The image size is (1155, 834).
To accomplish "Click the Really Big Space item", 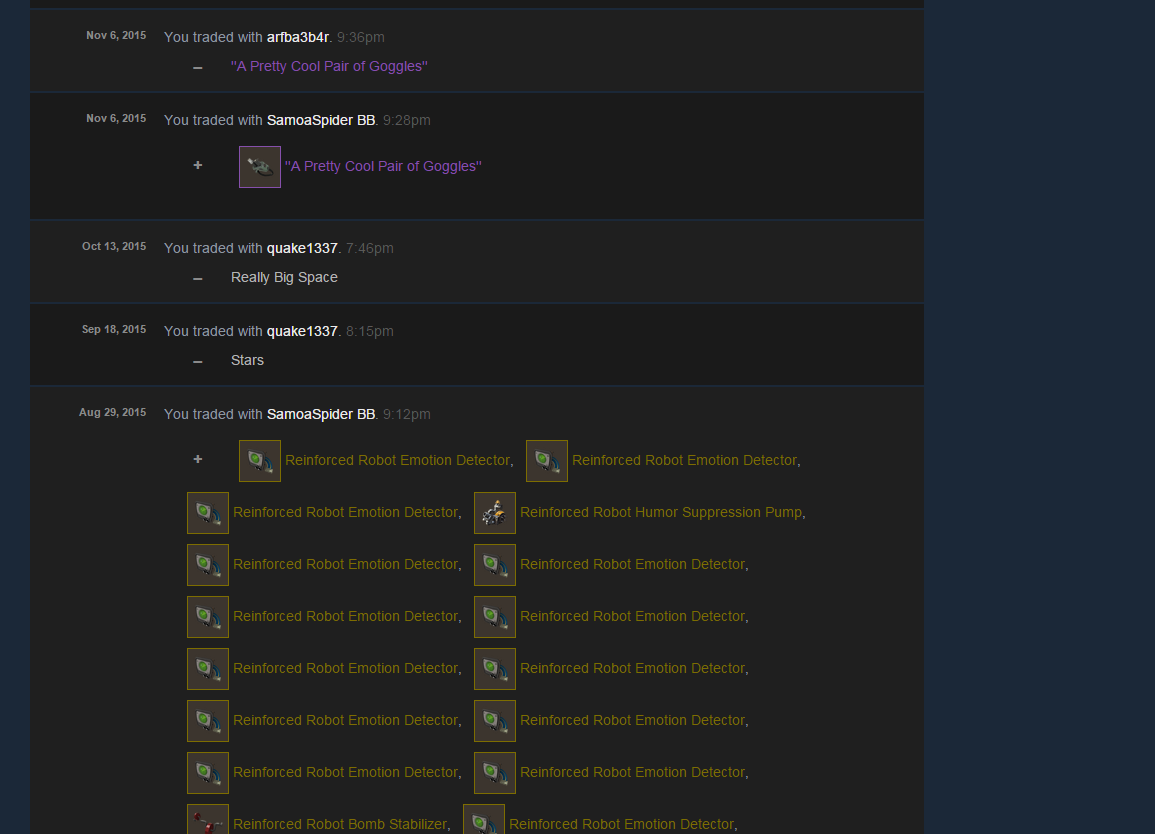I will click(284, 278).
